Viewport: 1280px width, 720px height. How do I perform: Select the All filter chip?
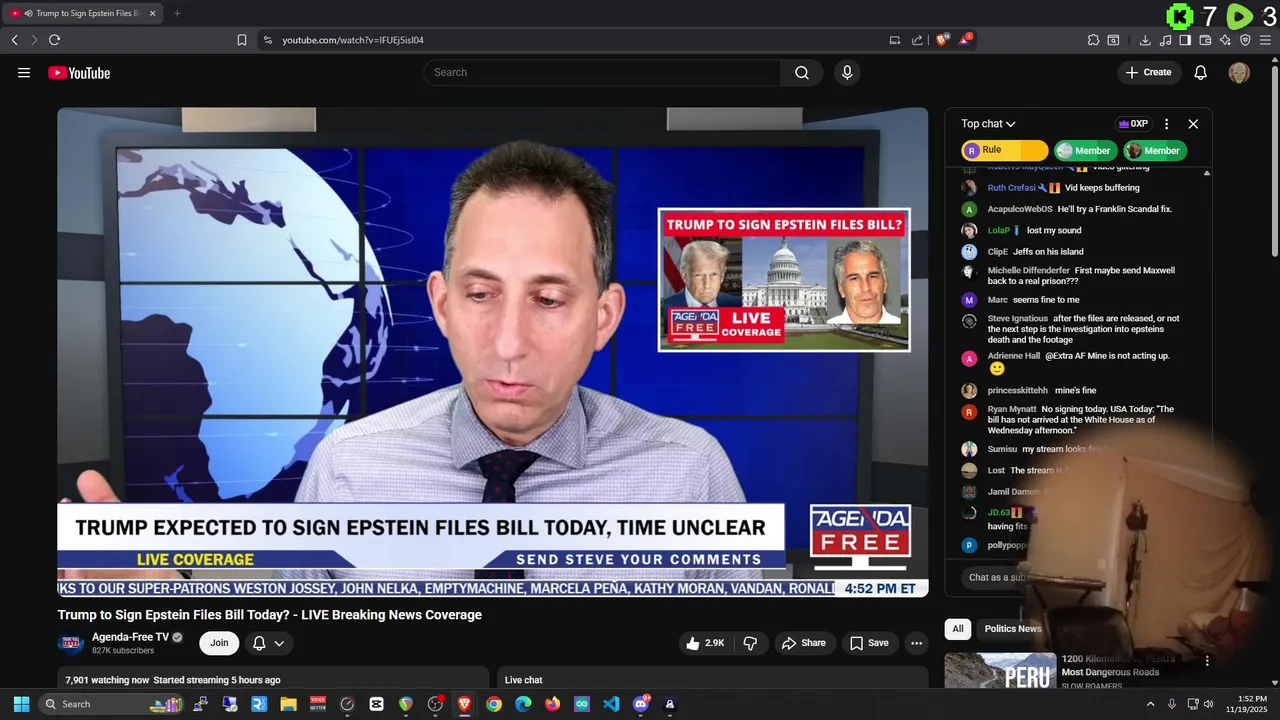[958, 629]
